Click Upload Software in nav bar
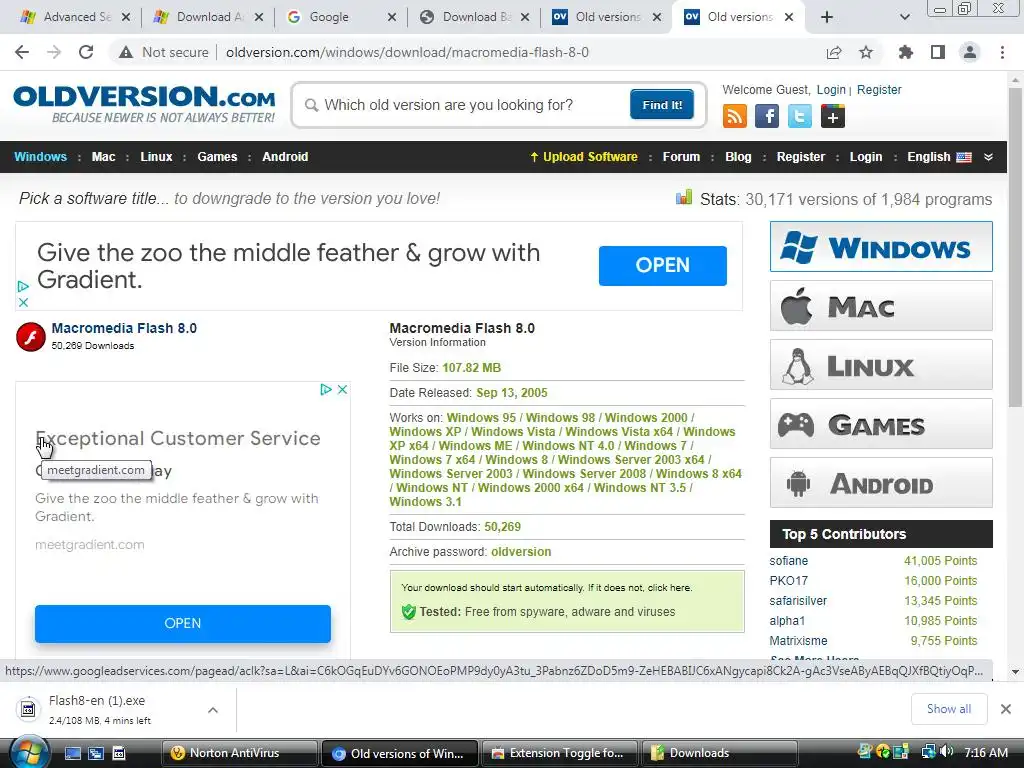This screenshot has width=1024, height=768. point(583,157)
